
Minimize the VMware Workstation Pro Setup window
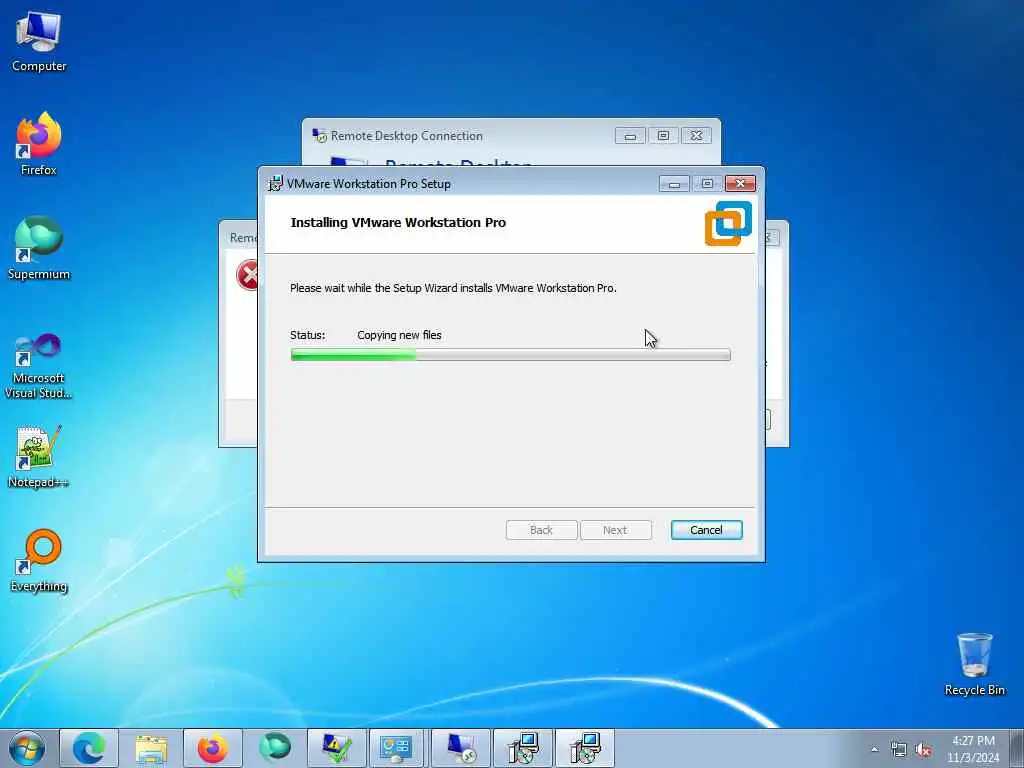point(674,184)
